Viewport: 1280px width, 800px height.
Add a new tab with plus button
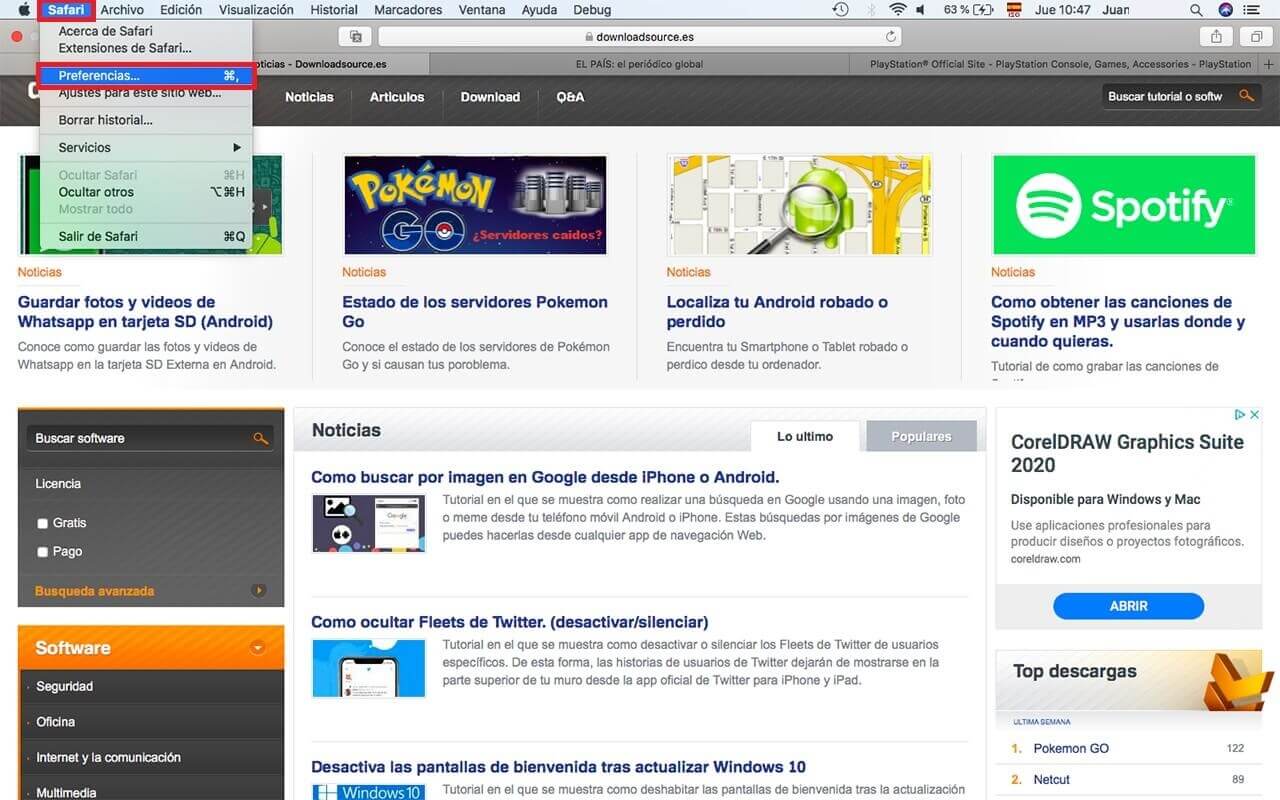pyautogui.click(x=1269, y=64)
